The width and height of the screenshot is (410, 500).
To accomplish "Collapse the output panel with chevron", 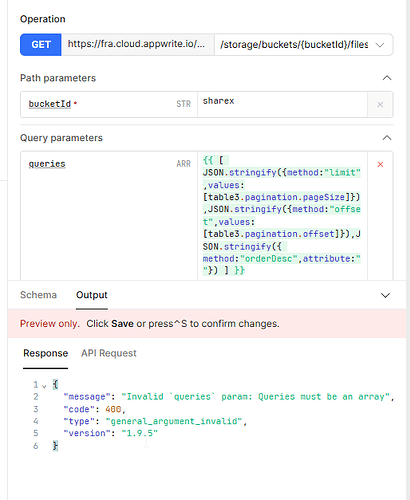I will point(385,295).
